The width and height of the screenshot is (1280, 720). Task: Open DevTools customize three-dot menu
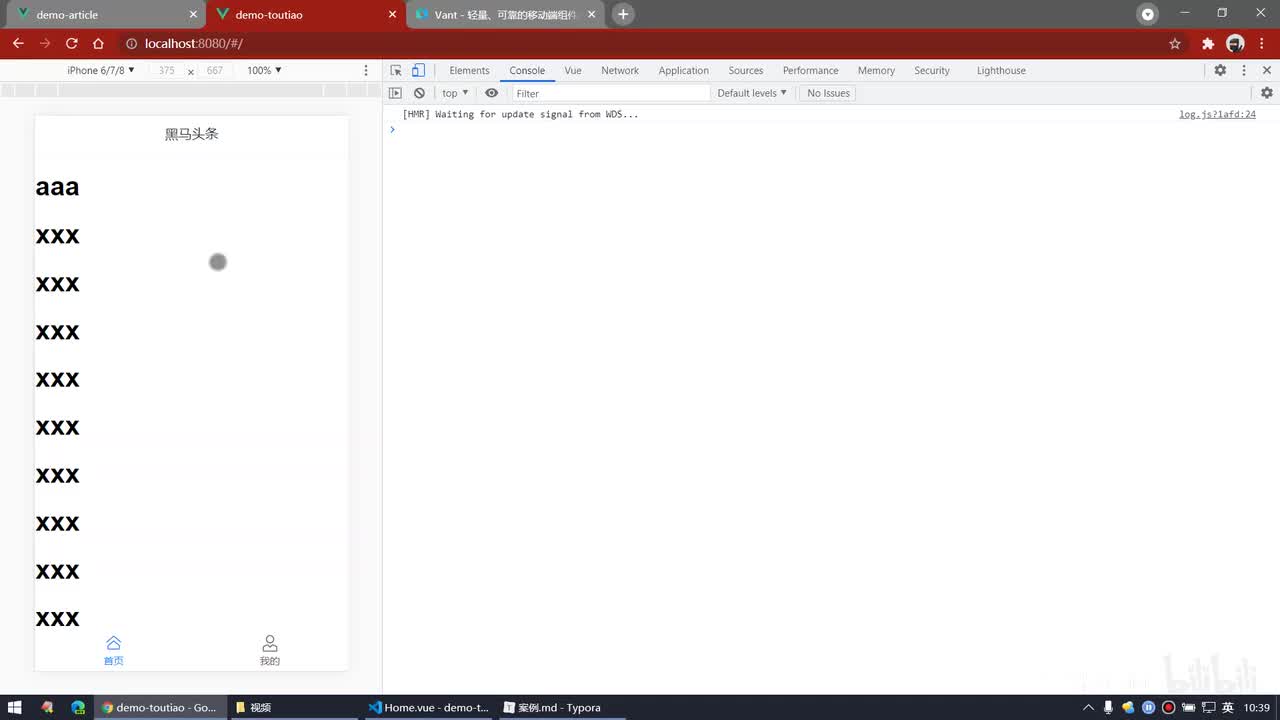1244,70
